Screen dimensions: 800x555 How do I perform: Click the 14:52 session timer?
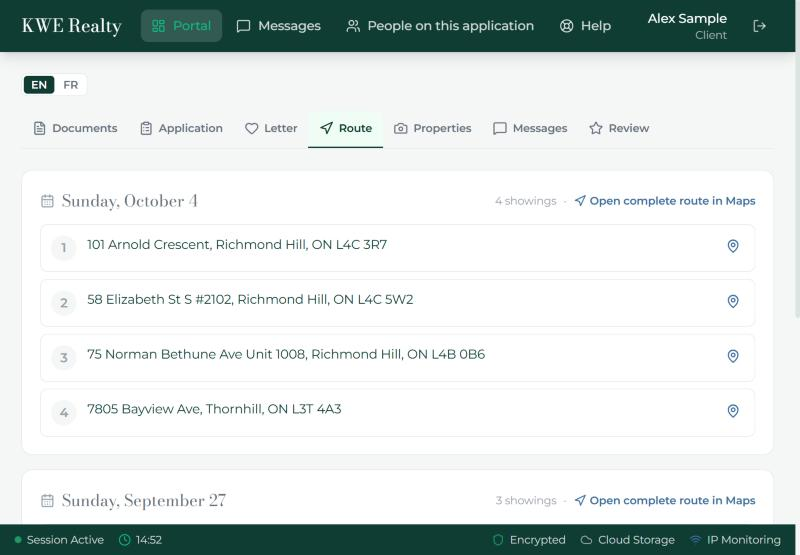[148, 540]
